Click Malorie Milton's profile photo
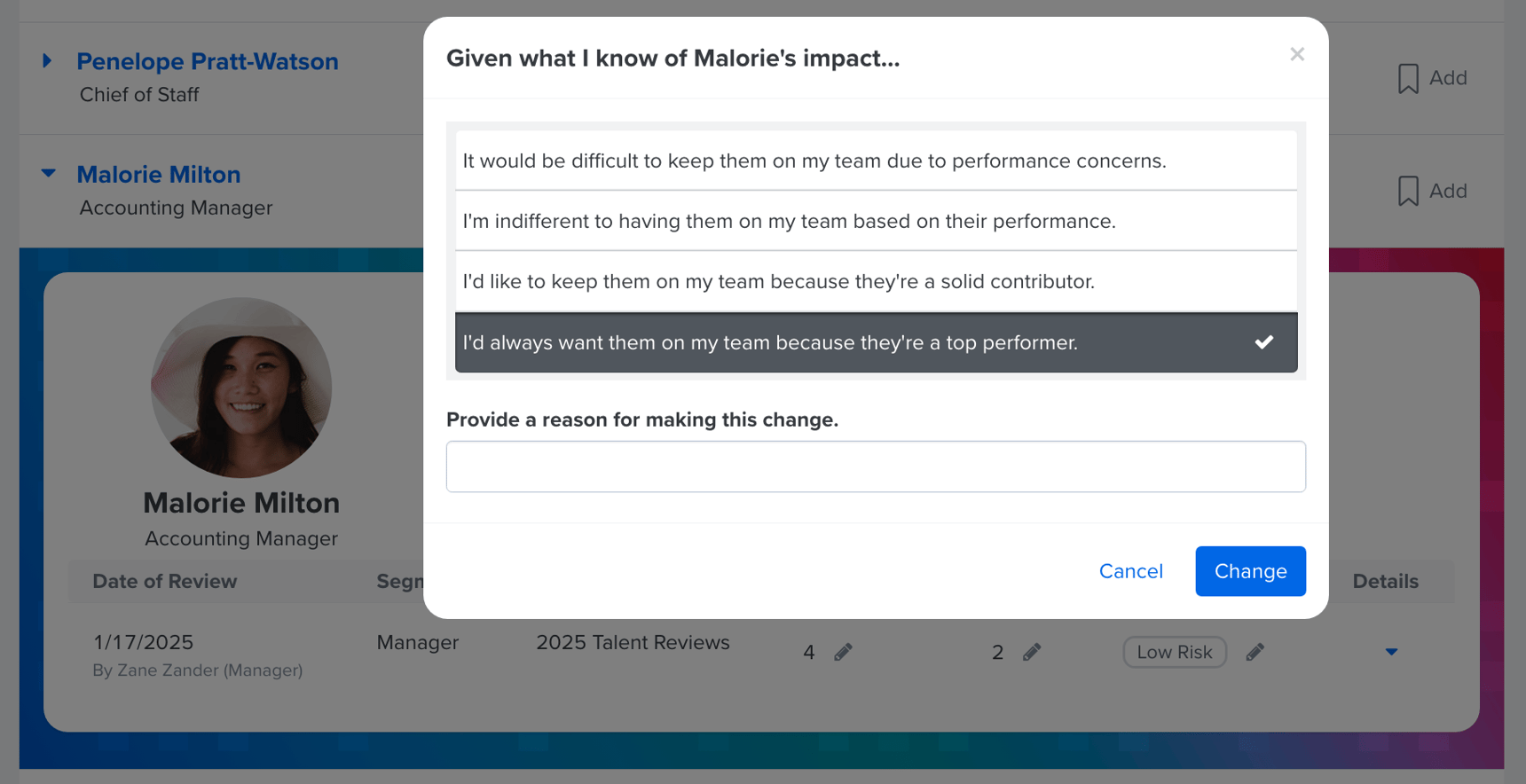This screenshot has width=1526, height=784. (241, 388)
